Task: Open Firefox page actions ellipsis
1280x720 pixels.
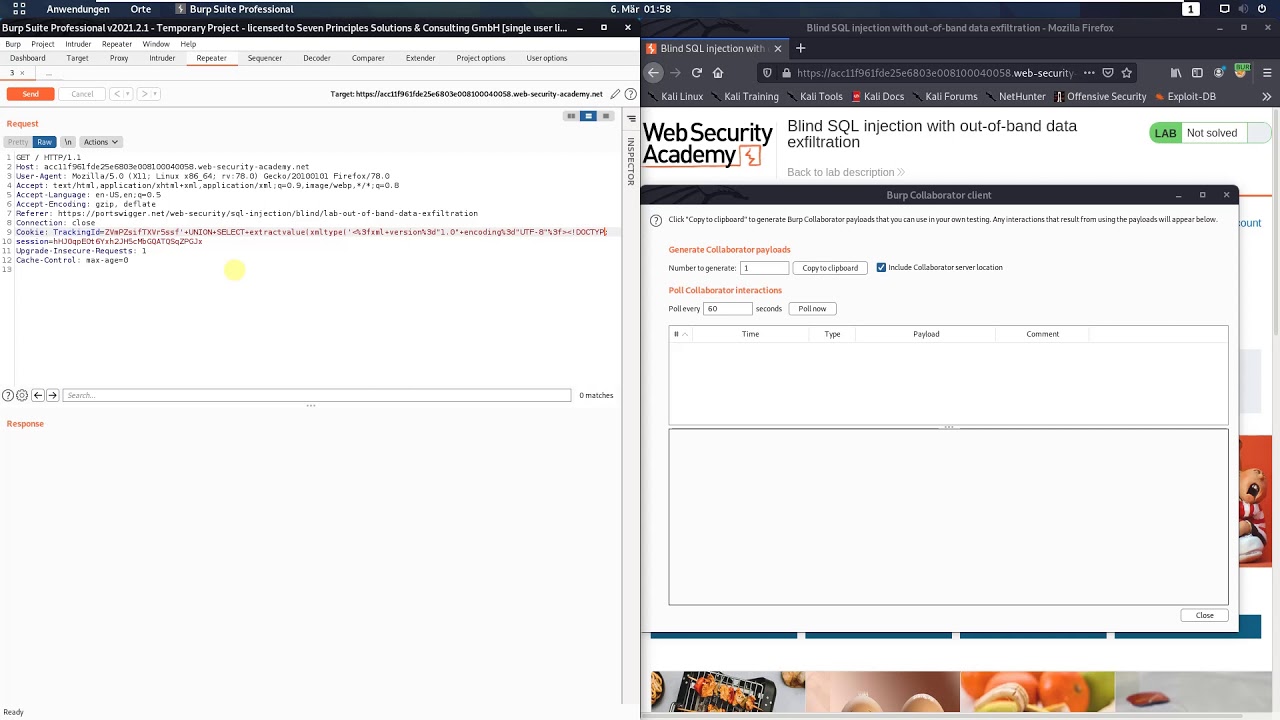Action: pyautogui.click(x=1089, y=73)
